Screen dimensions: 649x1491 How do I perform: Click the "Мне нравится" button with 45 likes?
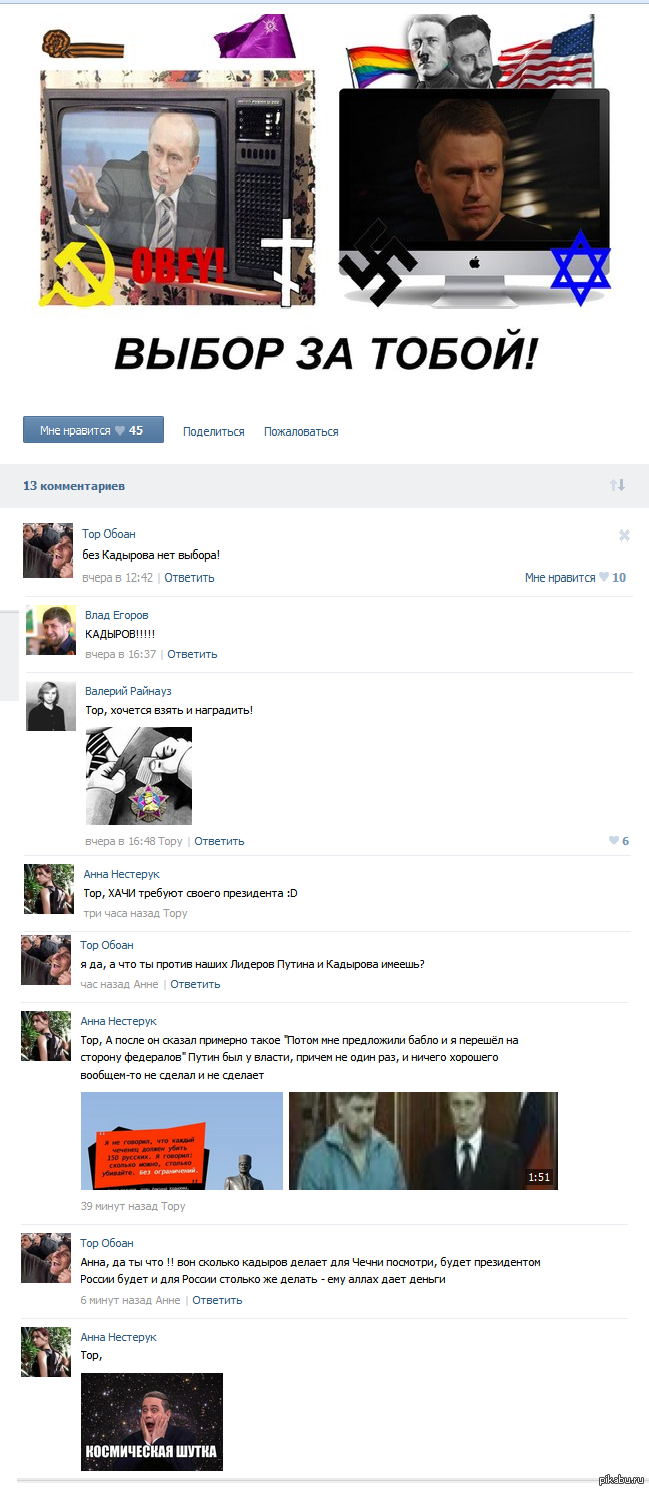click(92, 431)
